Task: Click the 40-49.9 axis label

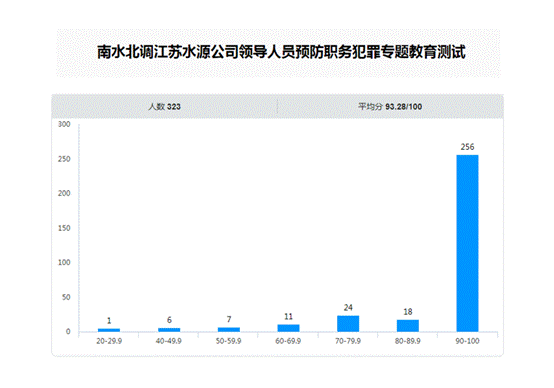Action: [169, 341]
